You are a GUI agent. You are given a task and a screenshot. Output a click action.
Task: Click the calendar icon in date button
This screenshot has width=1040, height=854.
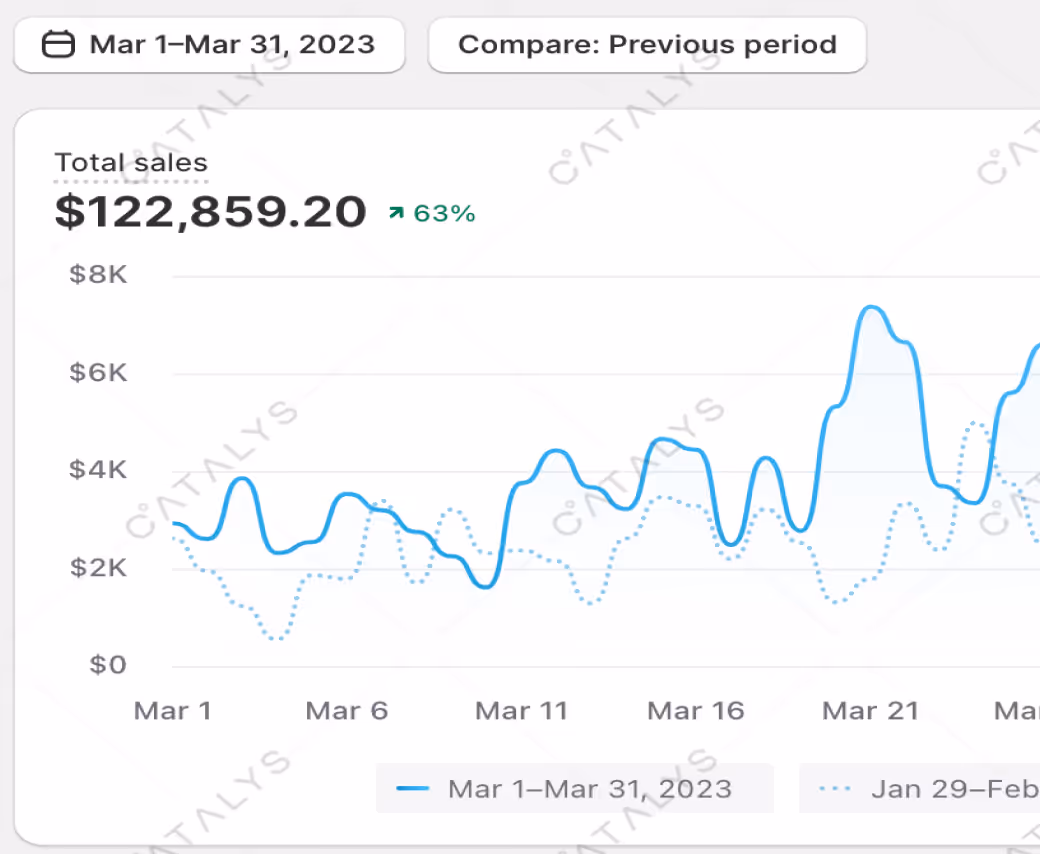[58, 45]
